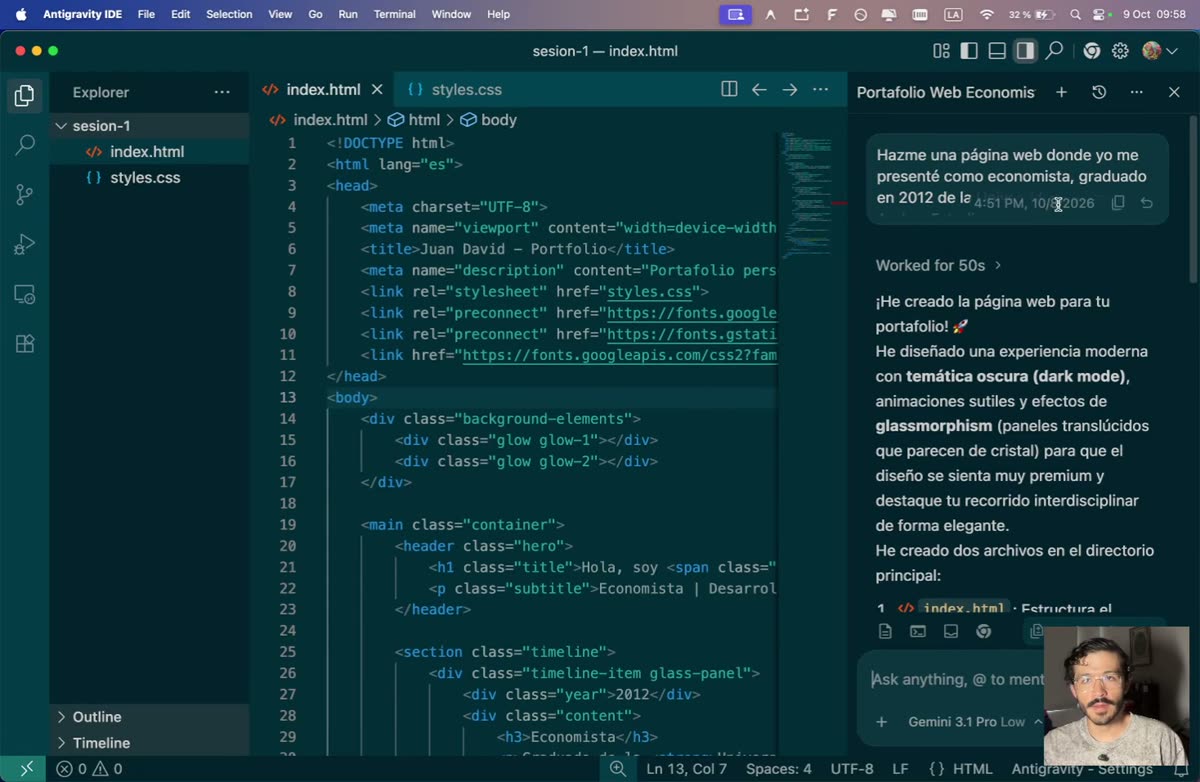Split the editor right
Image resolution: width=1200 pixels, height=782 pixels.
pos(729,90)
